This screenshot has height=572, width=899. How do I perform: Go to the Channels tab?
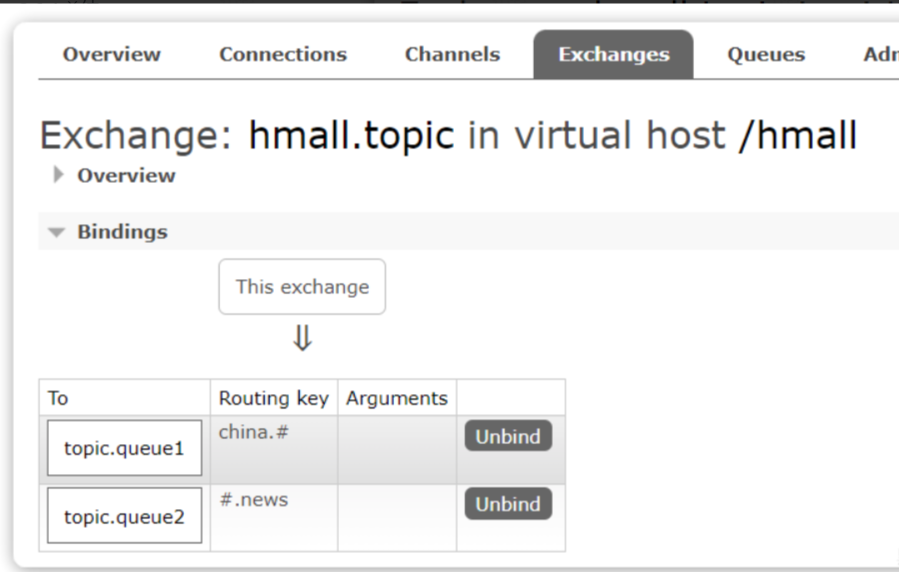[452, 55]
